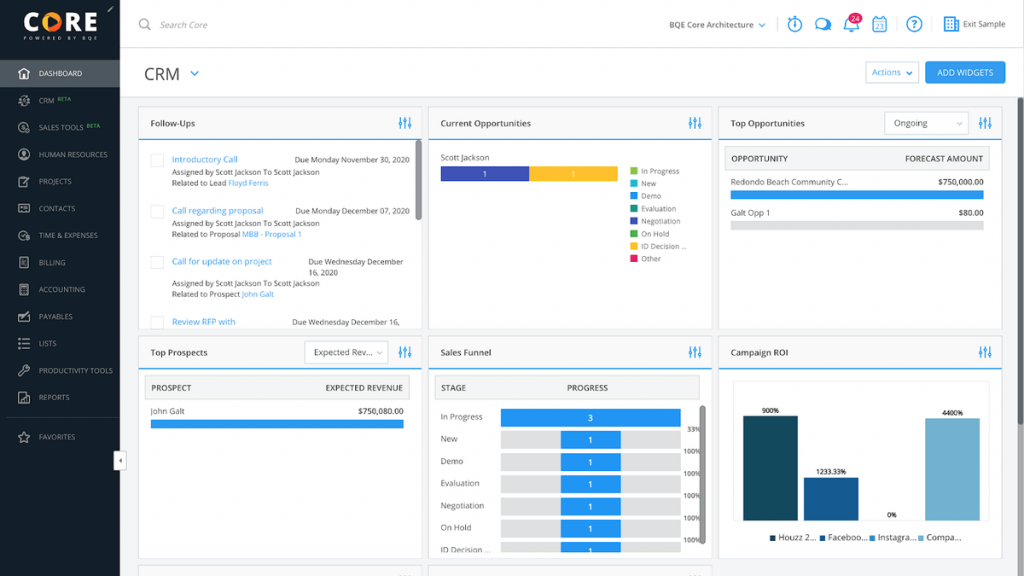Expand the CRM dashboard dropdown
This screenshot has height=576, width=1024.
click(x=194, y=72)
